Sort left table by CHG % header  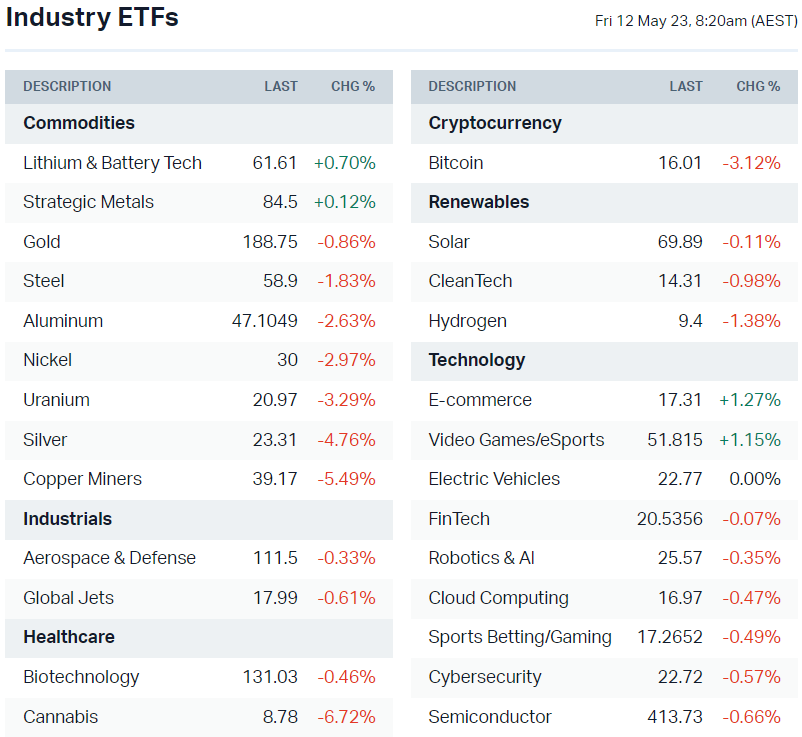(x=353, y=87)
